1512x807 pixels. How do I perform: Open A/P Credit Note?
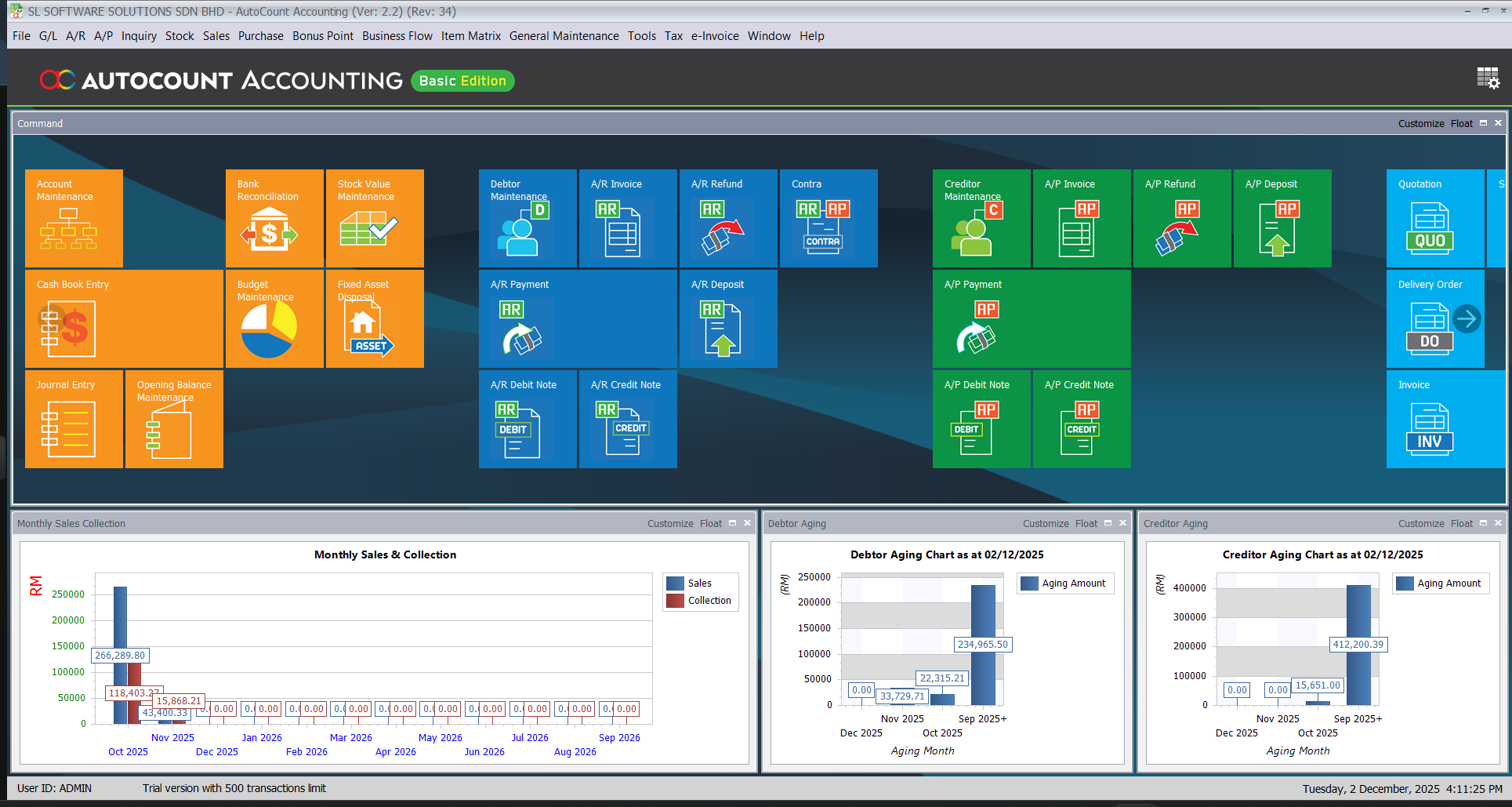[1081, 419]
